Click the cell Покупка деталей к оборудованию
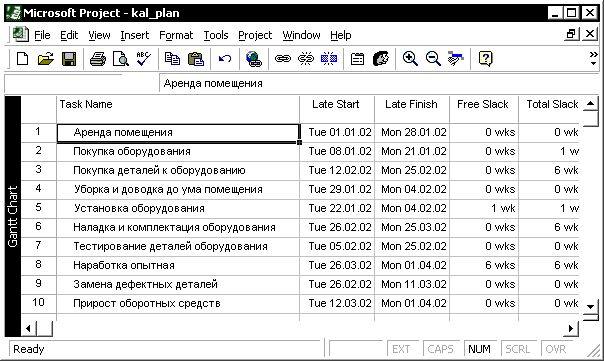 [178, 170]
